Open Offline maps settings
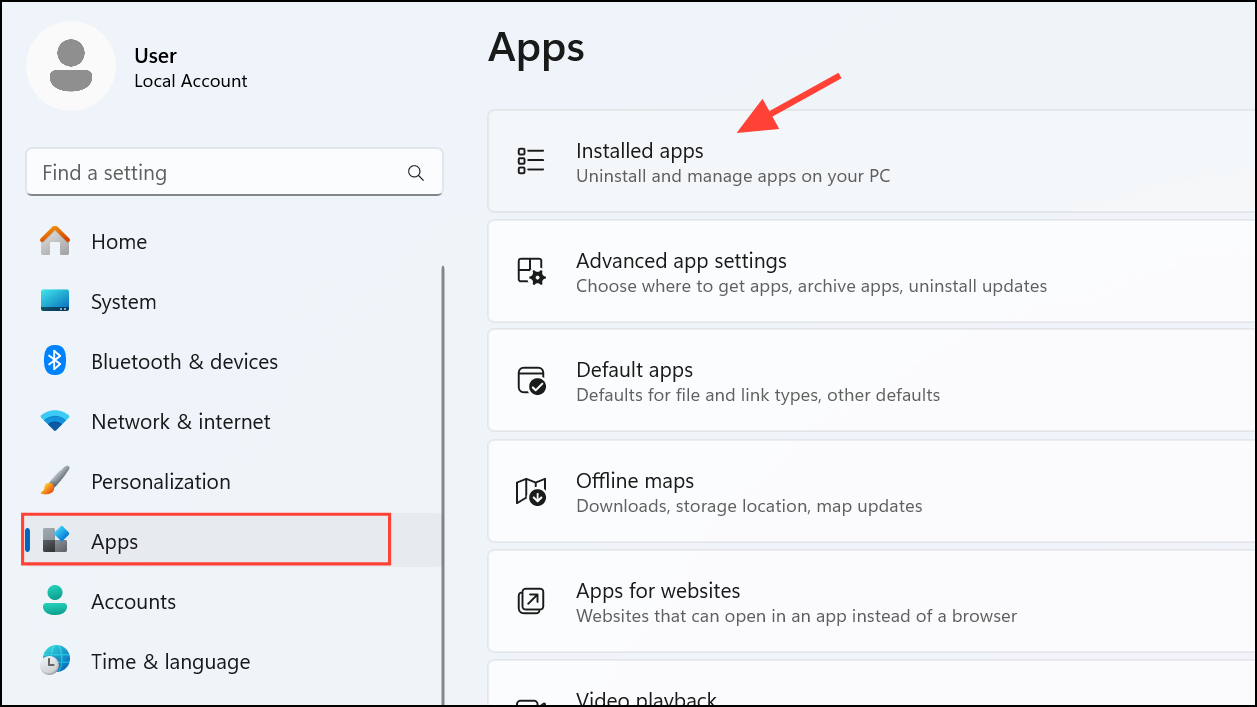Viewport: 1257px width, 707px height. (x=872, y=491)
